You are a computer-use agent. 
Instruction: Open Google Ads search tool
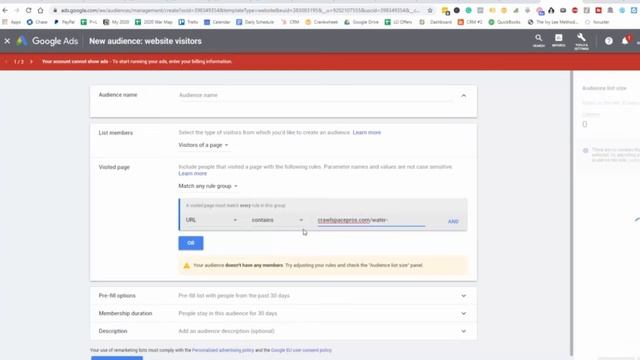coord(538,40)
